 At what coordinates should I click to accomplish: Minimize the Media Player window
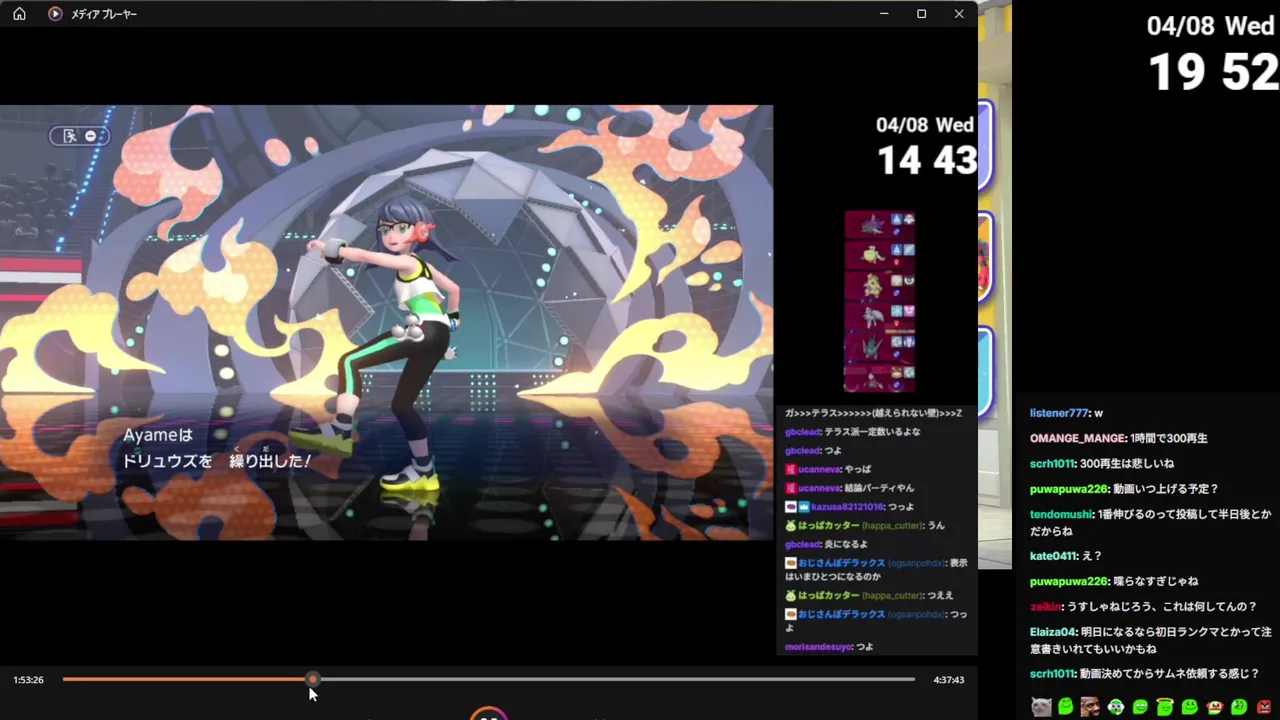(x=884, y=14)
